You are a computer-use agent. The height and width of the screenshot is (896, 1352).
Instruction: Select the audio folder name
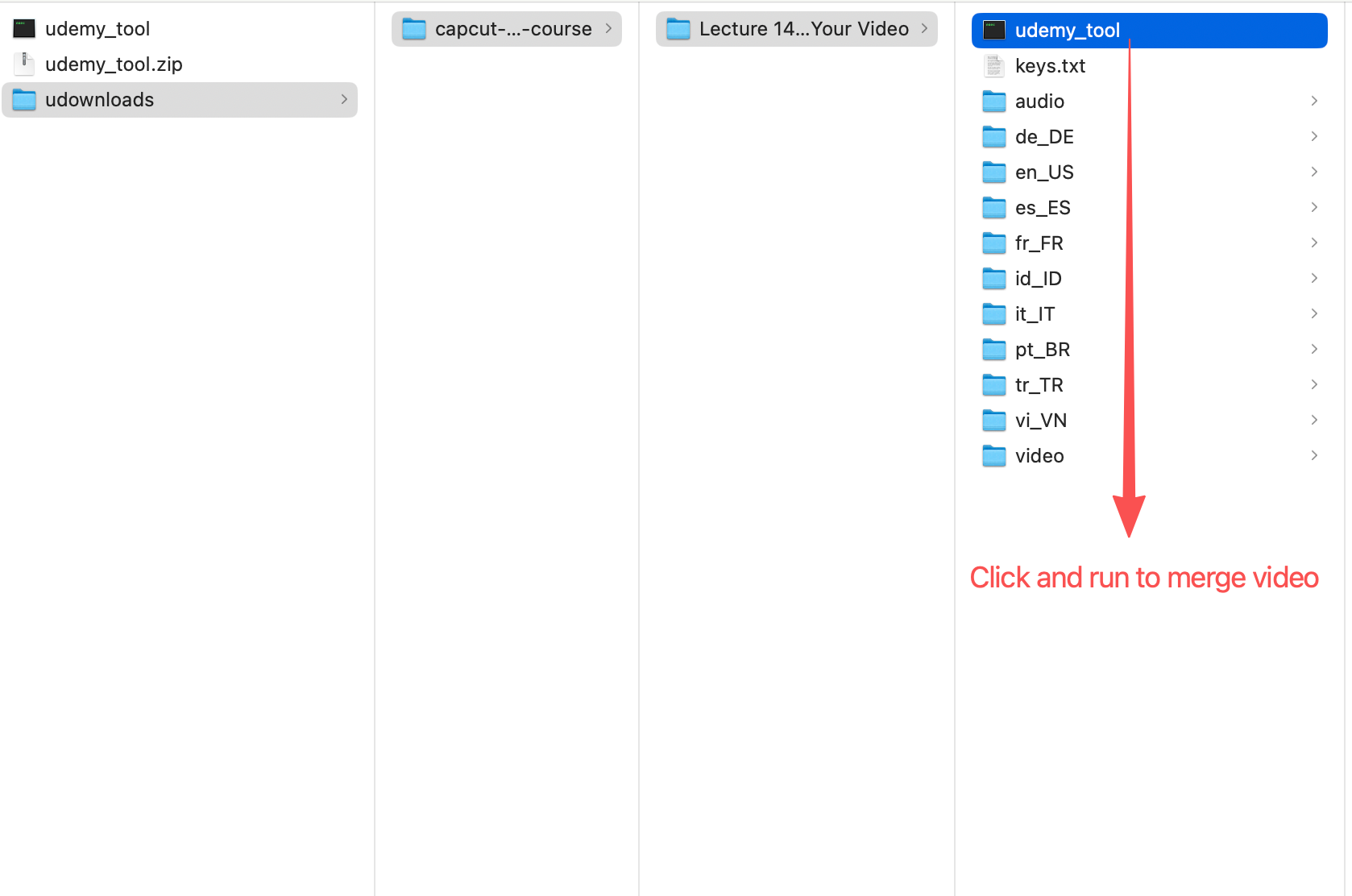[1039, 102]
